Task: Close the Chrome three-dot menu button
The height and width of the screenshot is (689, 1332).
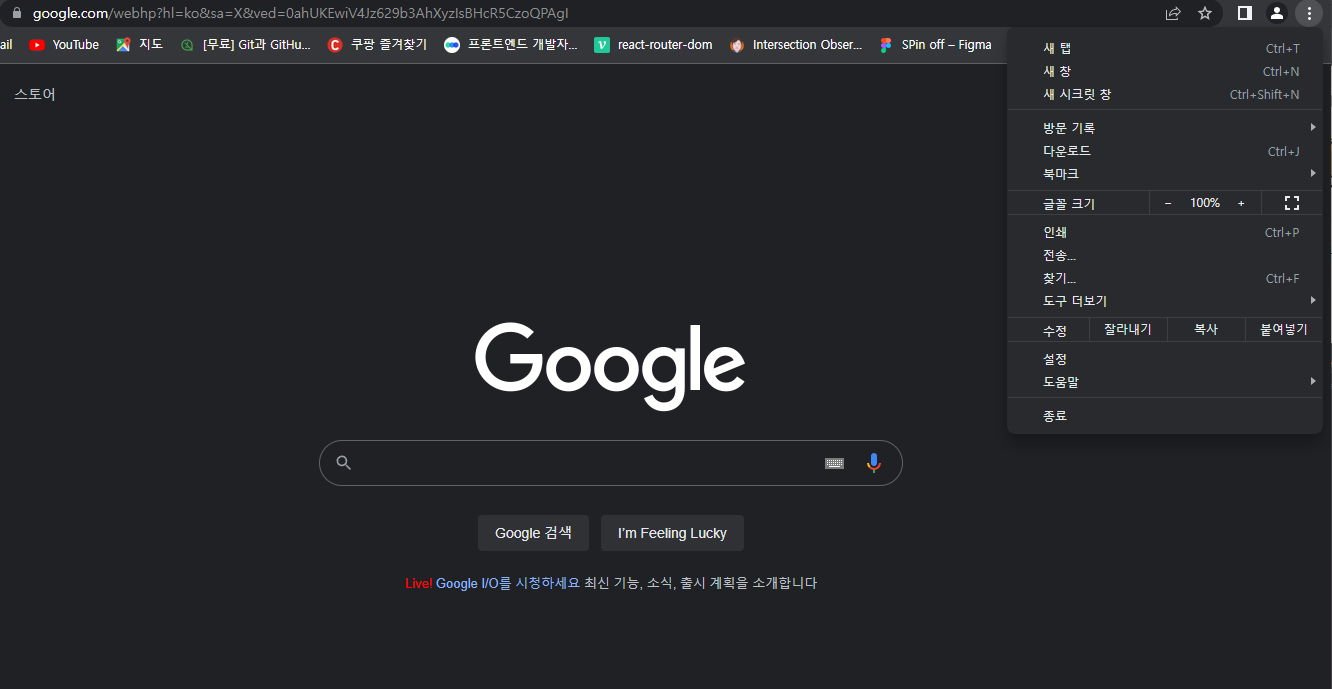Action: [x=1309, y=13]
